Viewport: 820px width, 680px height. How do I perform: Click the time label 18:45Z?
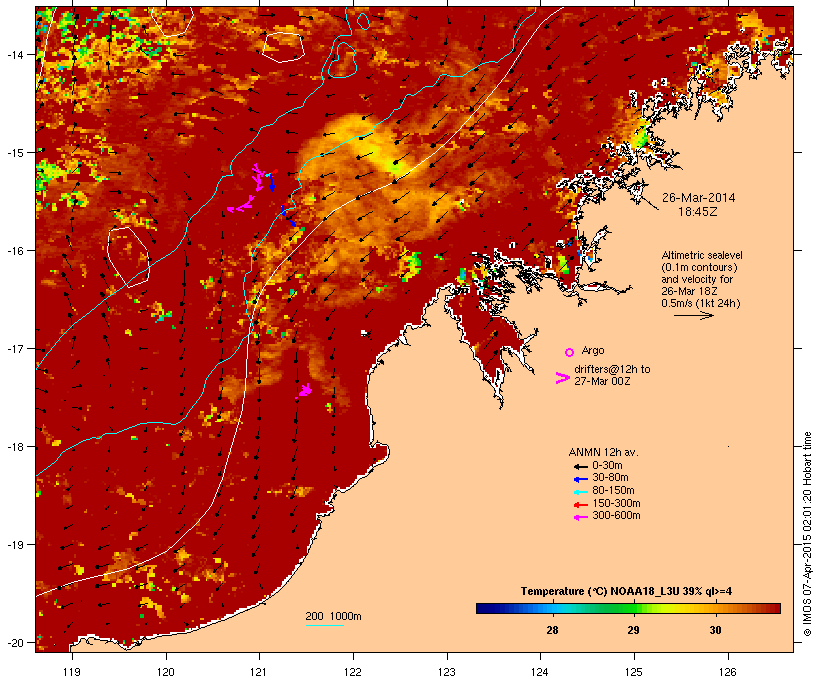[x=698, y=212]
